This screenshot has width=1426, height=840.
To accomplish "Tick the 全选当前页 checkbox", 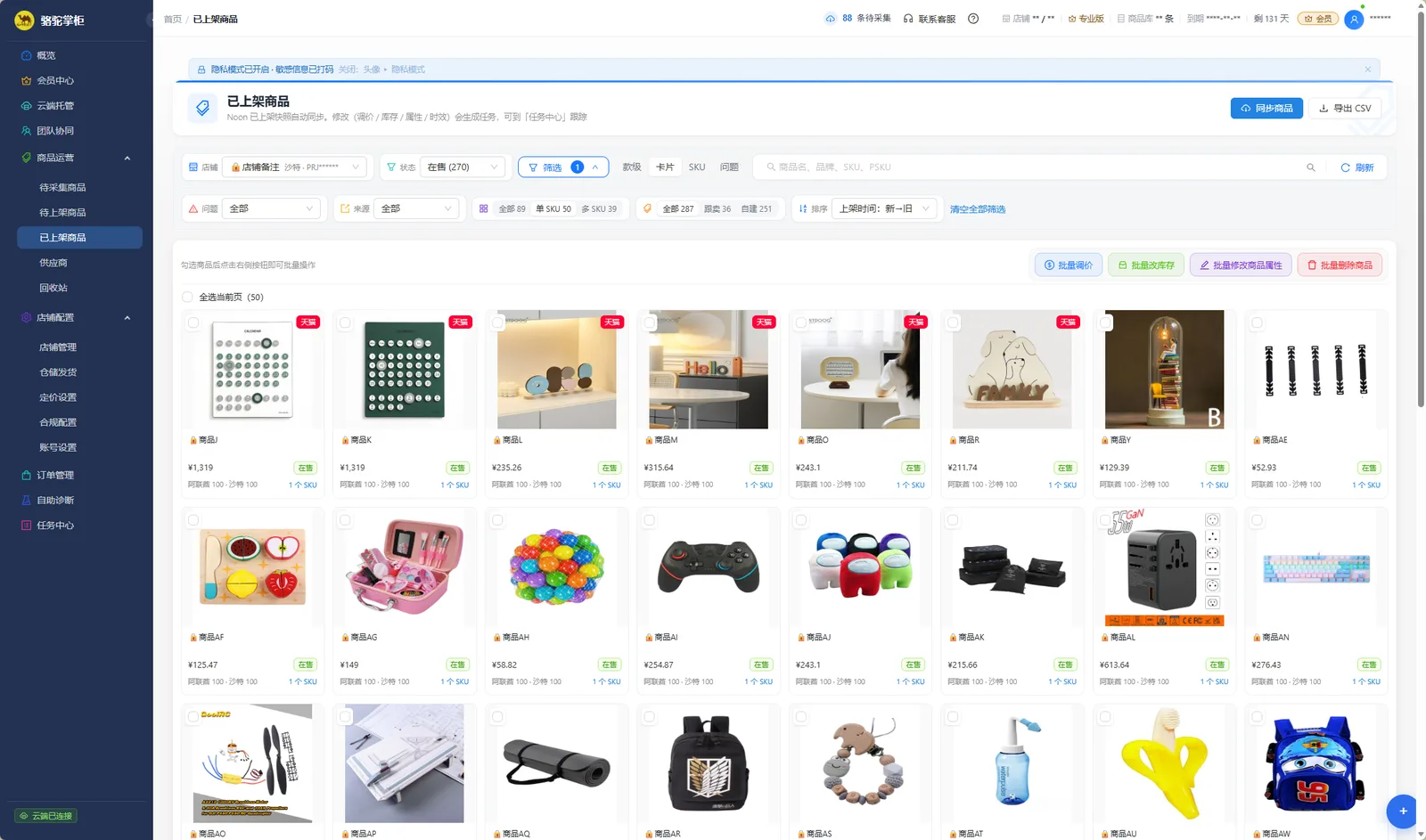I will [x=187, y=297].
